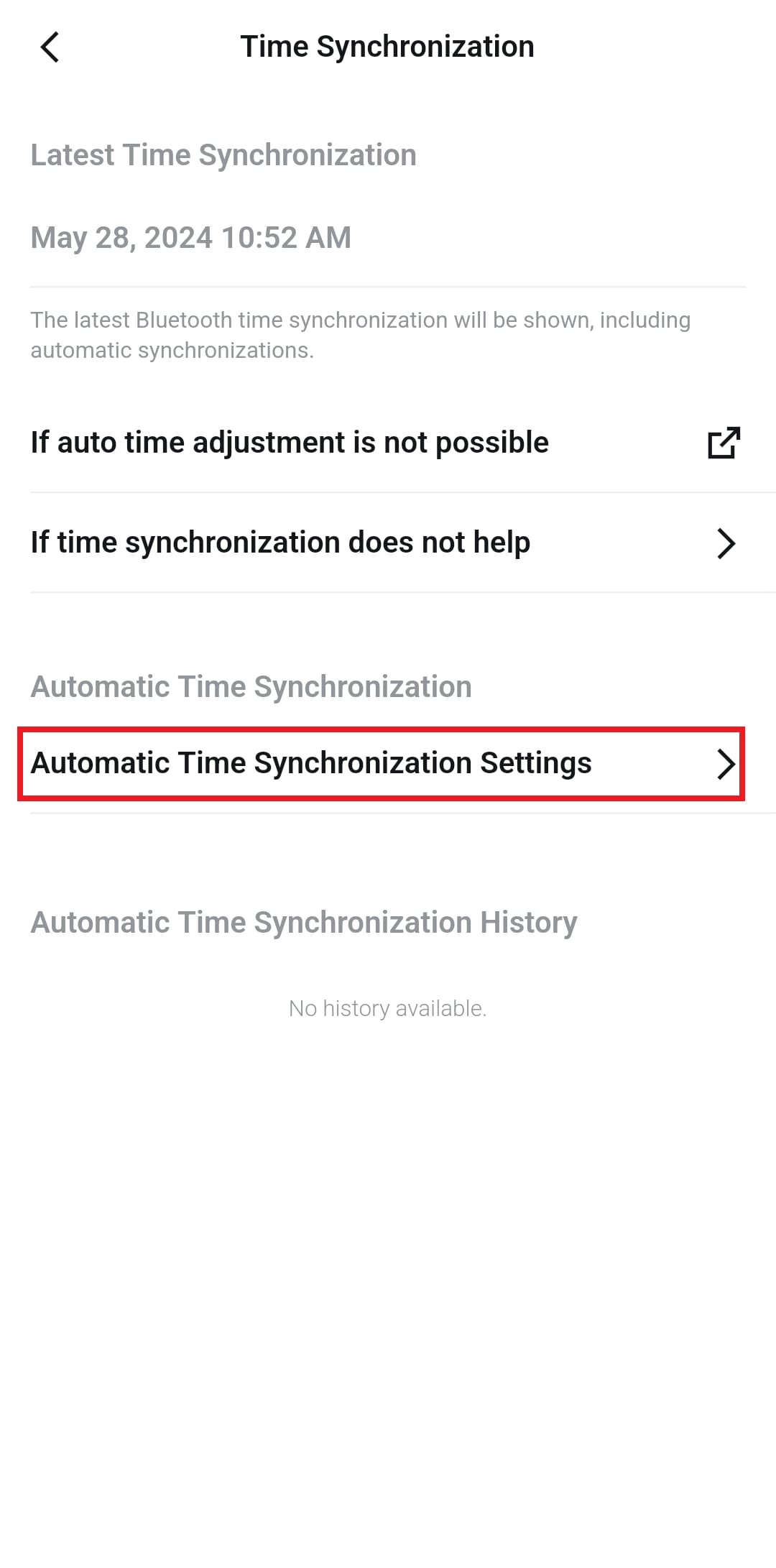Click chevron beside 'If time synchronization does not help'
The width and height of the screenshot is (776, 1568).
tap(726, 543)
